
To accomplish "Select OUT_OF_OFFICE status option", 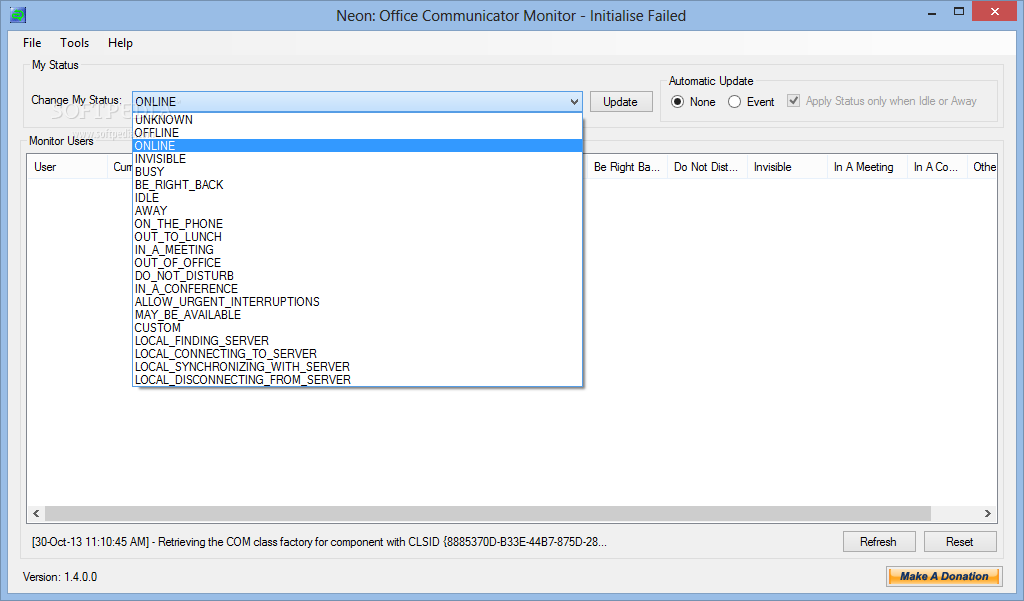I will pyautogui.click(x=357, y=263).
